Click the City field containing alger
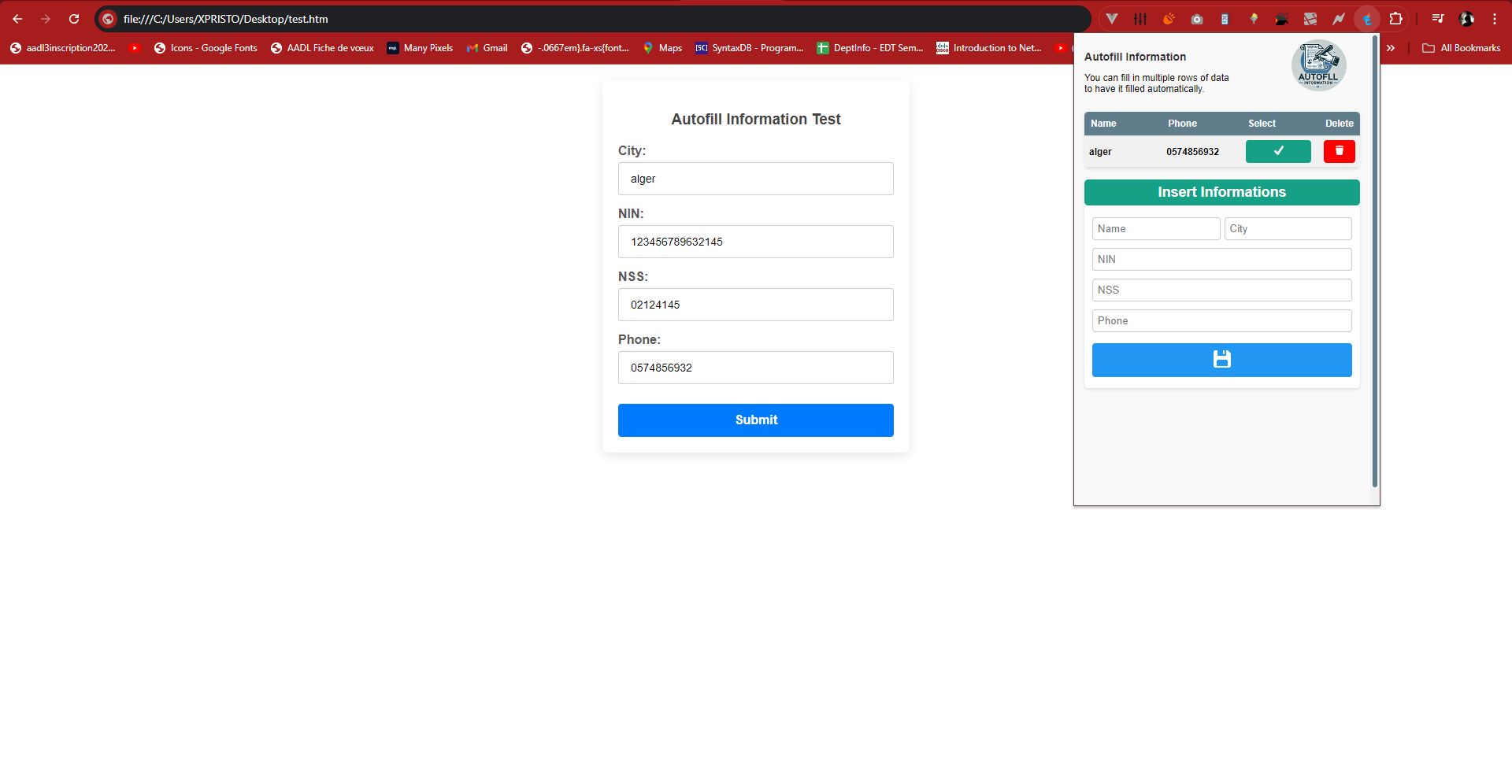 click(756, 179)
